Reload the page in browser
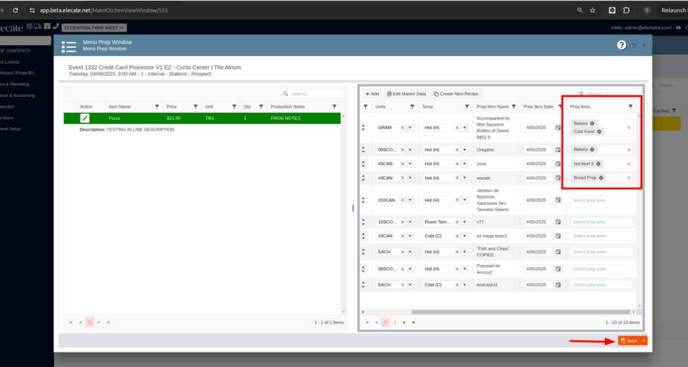 pos(15,10)
